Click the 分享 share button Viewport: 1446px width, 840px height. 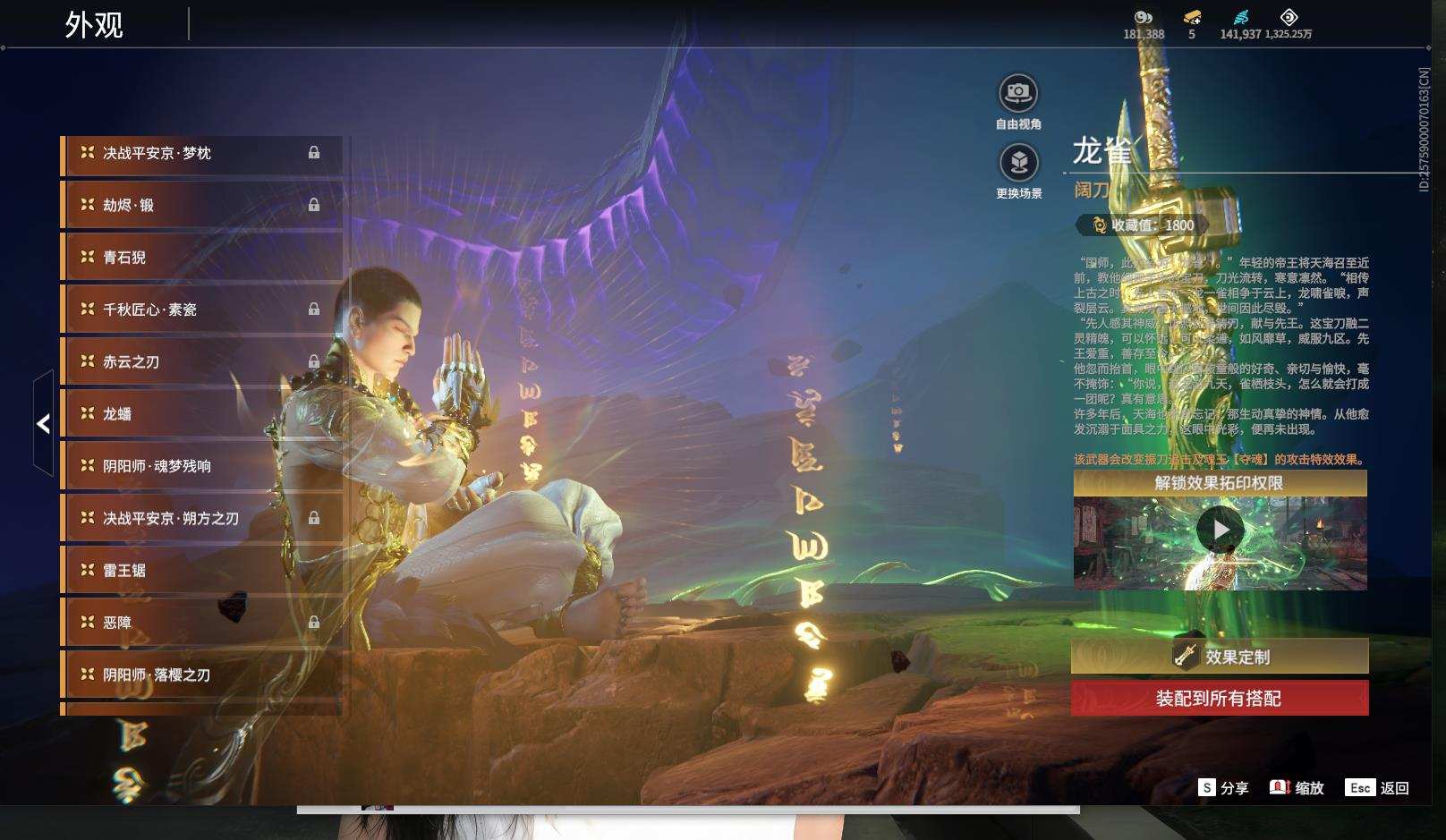[x=1223, y=788]
